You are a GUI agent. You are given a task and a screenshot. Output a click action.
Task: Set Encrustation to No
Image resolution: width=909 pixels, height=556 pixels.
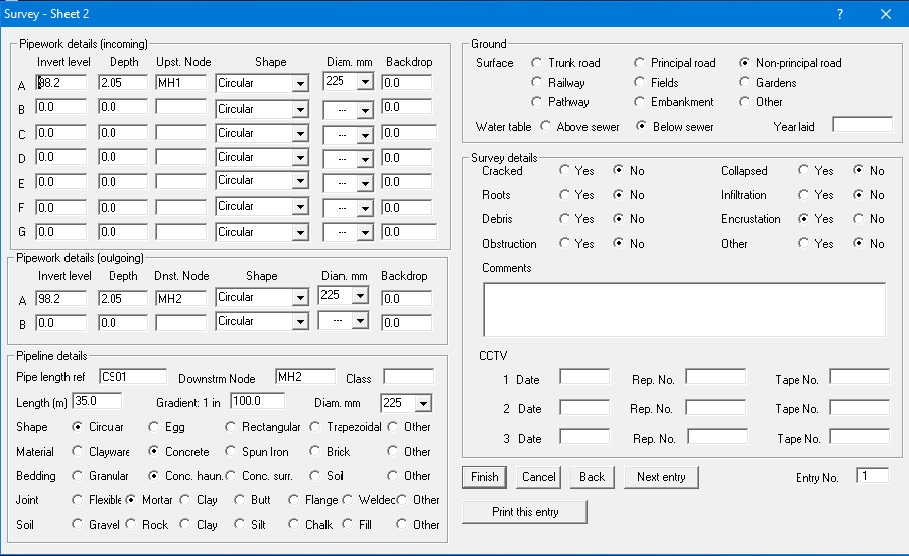[x=869, y=219]
